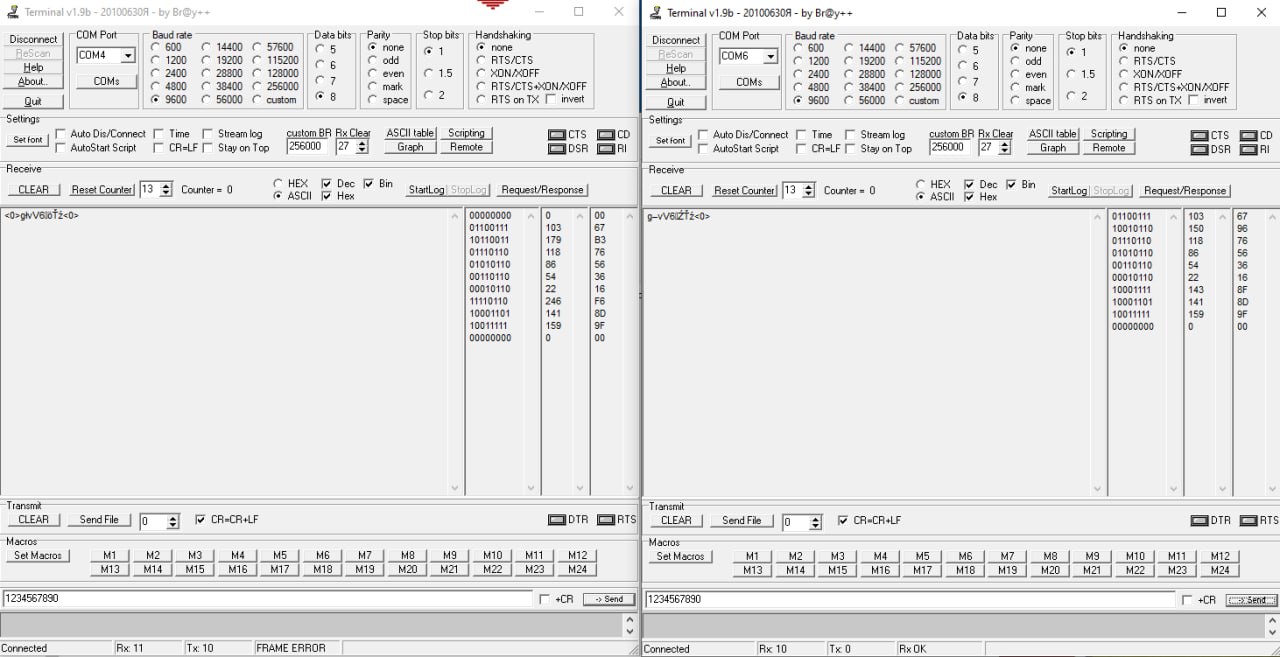This screenshot has height=657, width=1280.
Task: Focus the custom BR field in right window
Action: coord(951,147)
